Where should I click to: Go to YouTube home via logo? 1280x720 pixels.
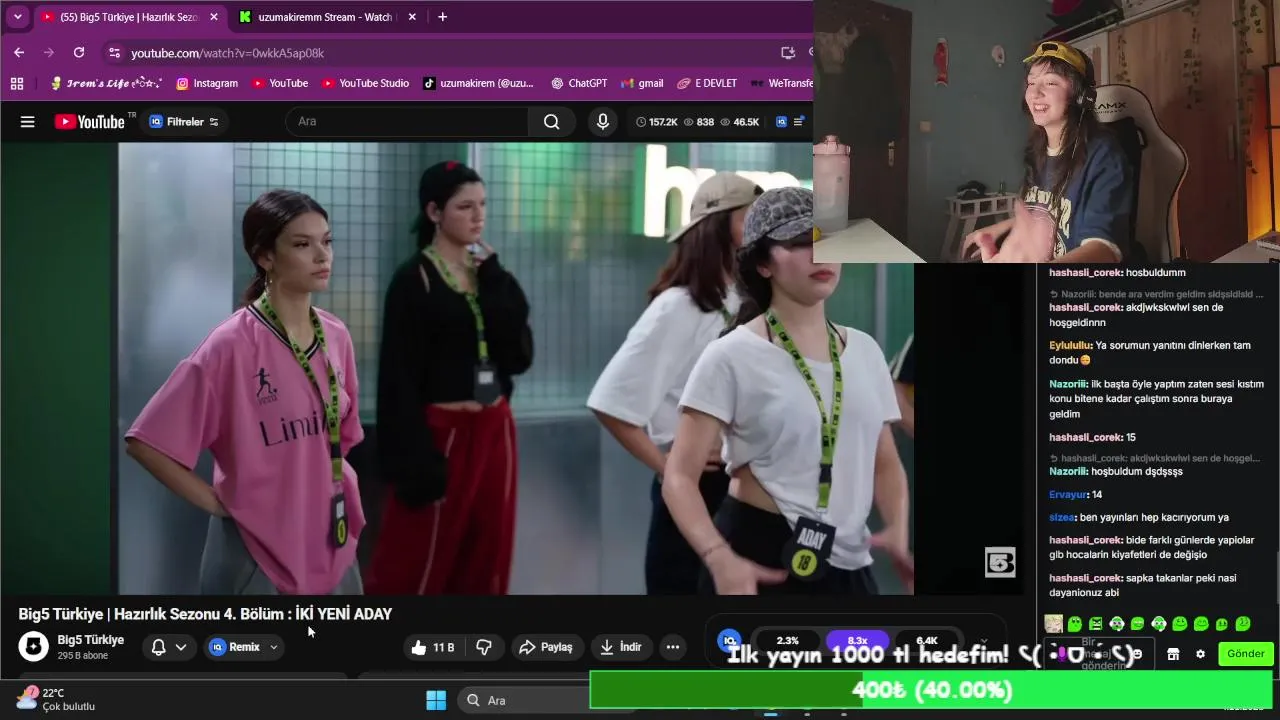(x=90, y=122)
